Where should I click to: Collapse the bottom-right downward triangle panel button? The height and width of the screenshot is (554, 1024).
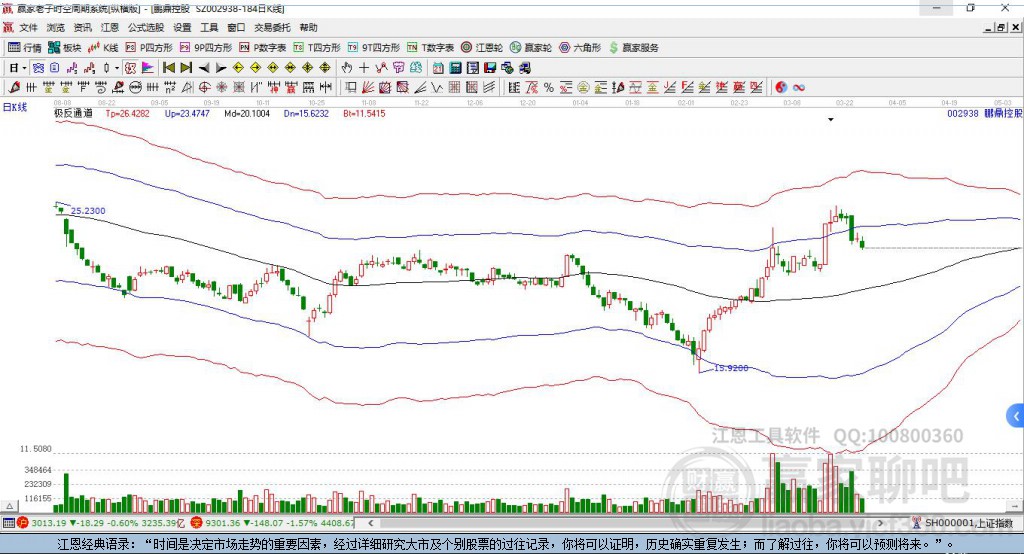pos(1015,506)
